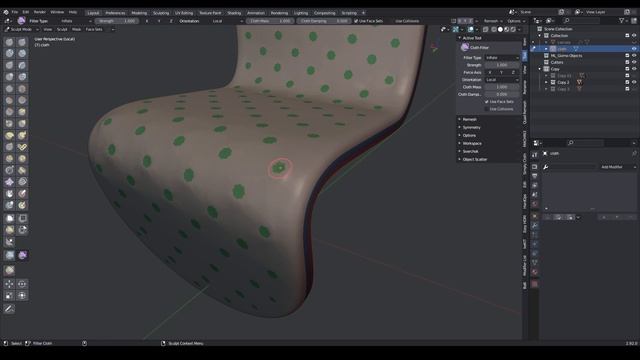640x360 pixels.
Task: Select the Transform tool
Action: click(22, 296)
